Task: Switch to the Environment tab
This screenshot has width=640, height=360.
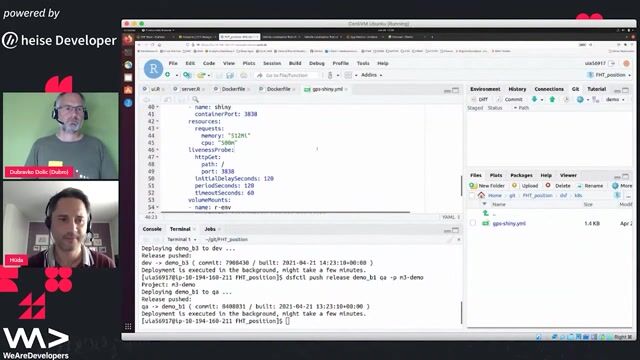Action: coord(485,89)
